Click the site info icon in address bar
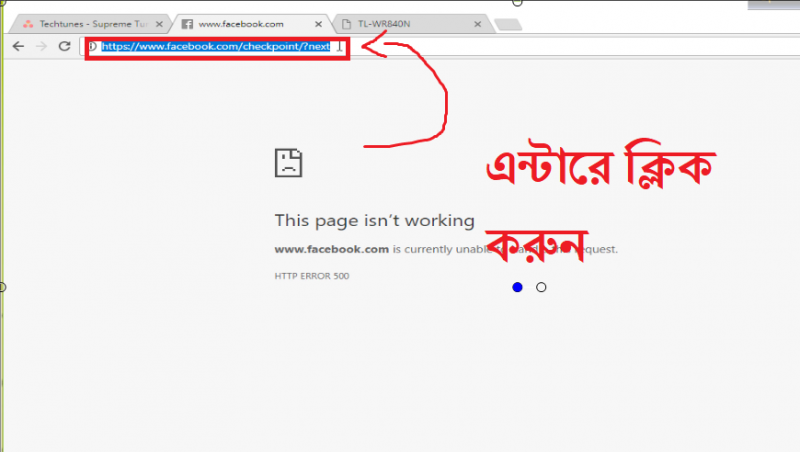The width and height of the screenshot is (800, 452). coord(92,46)
